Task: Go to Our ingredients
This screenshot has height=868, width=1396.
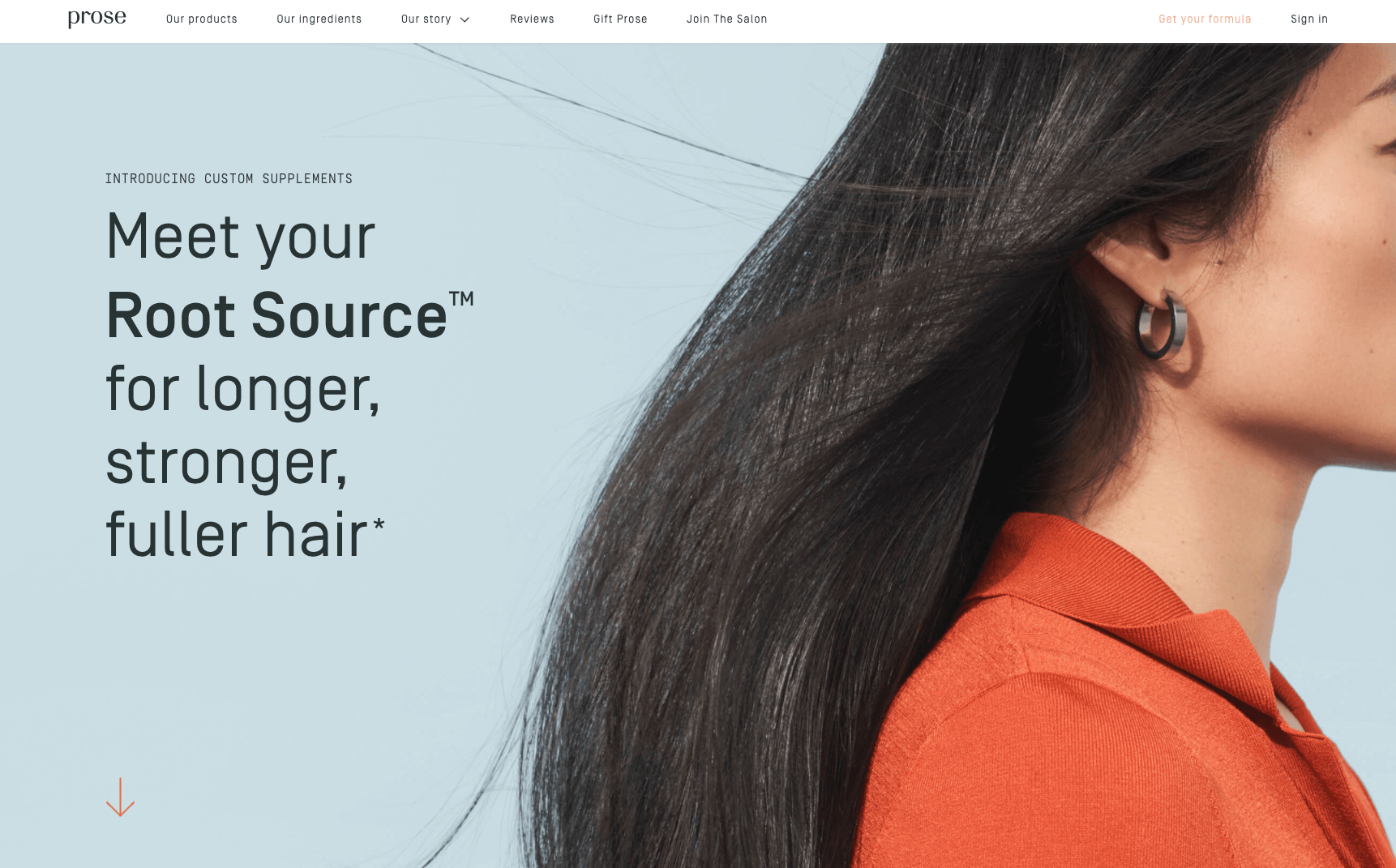Action: point(319,19)
